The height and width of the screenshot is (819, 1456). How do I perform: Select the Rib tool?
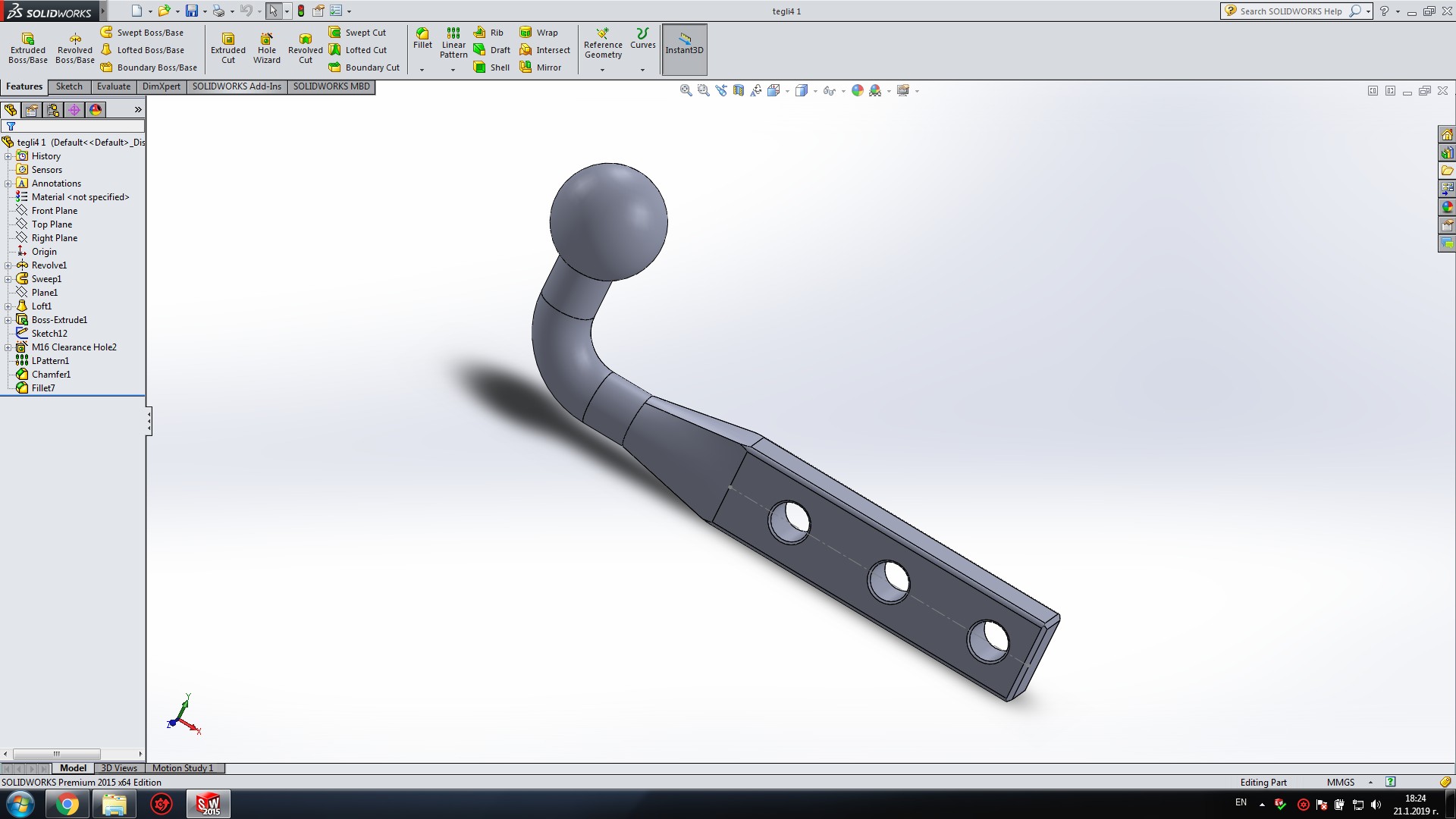(x=488, y=33)
